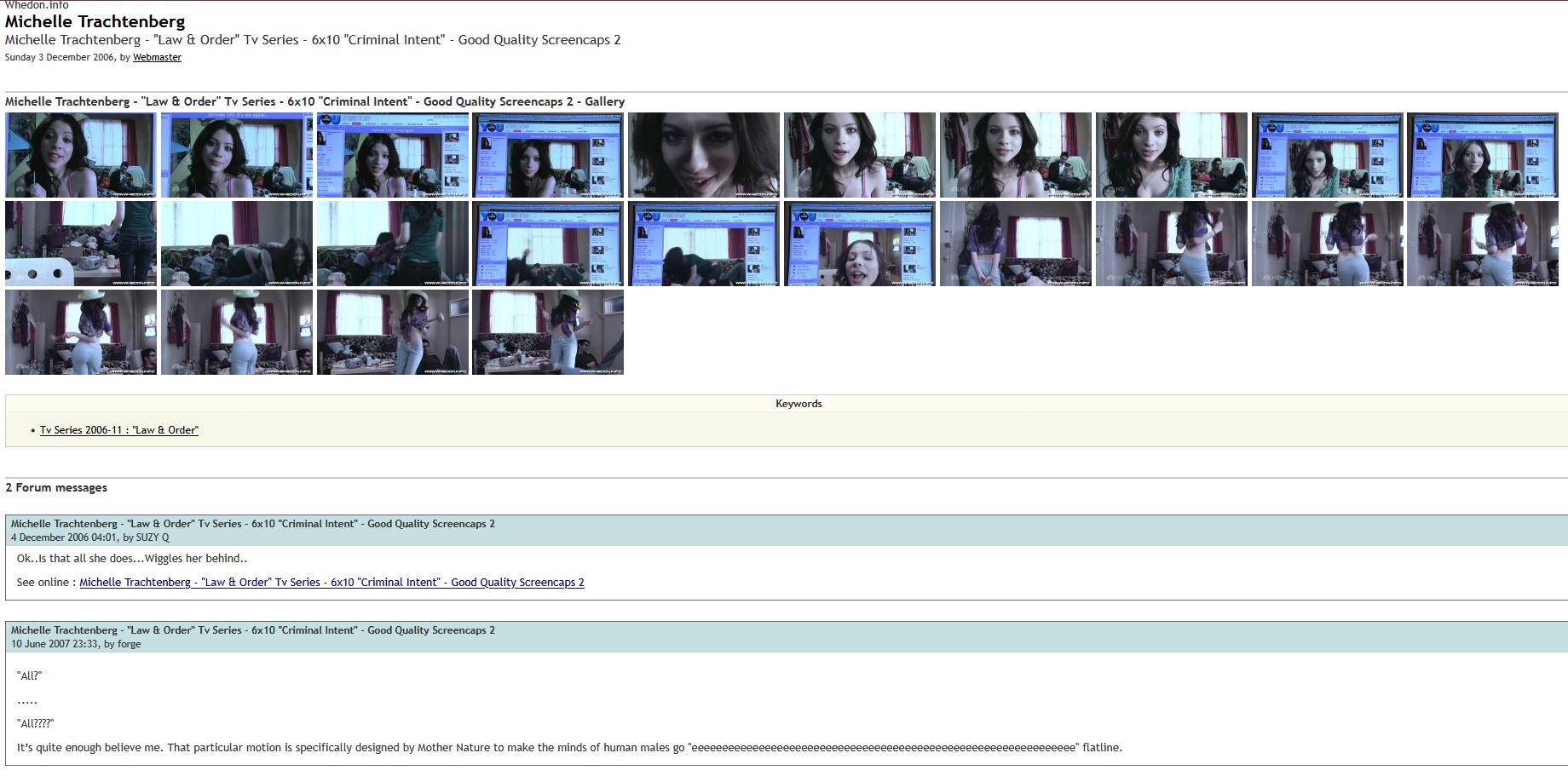Image resolution: width=1568 pixels, height=776 pixels.
Task: Open the eighth thumbnail in the first gallery row
Action: [x=1172, y=155]
